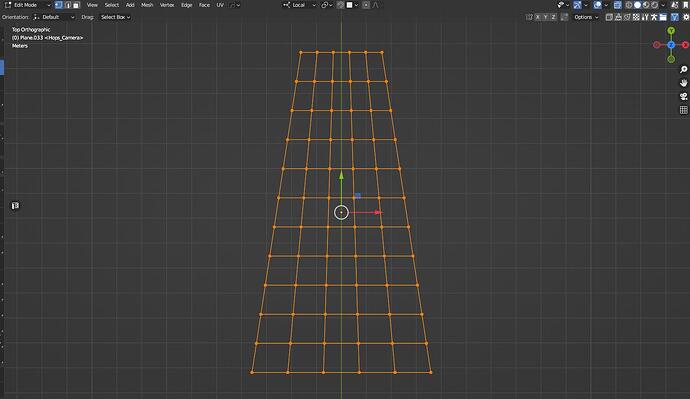Viewport: 690px width, 399px height.
Task: Open the Drag Select Box dropdown
Action: point(115,17)
